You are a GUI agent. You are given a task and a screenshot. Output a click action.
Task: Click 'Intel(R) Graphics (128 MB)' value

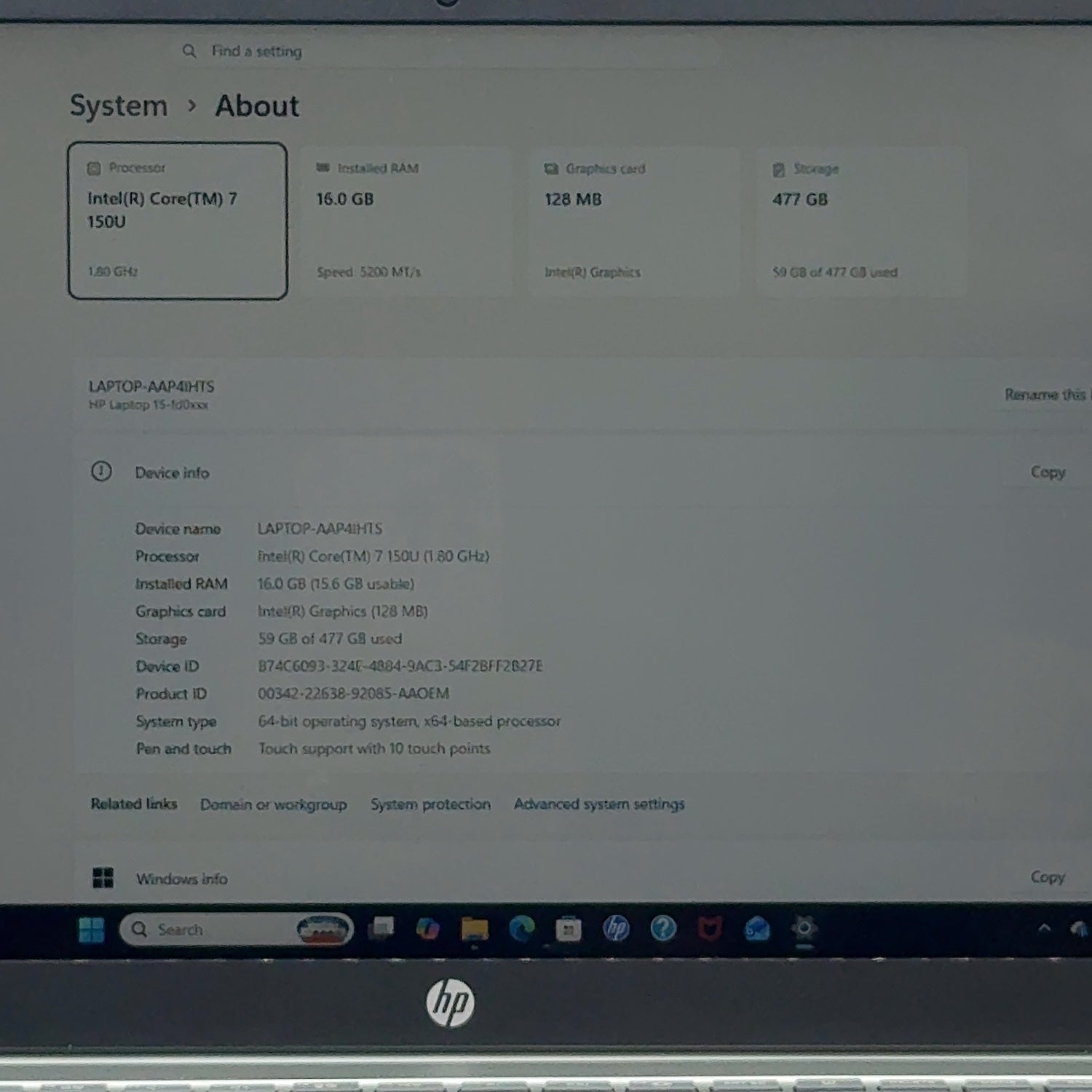pos(343,612)
